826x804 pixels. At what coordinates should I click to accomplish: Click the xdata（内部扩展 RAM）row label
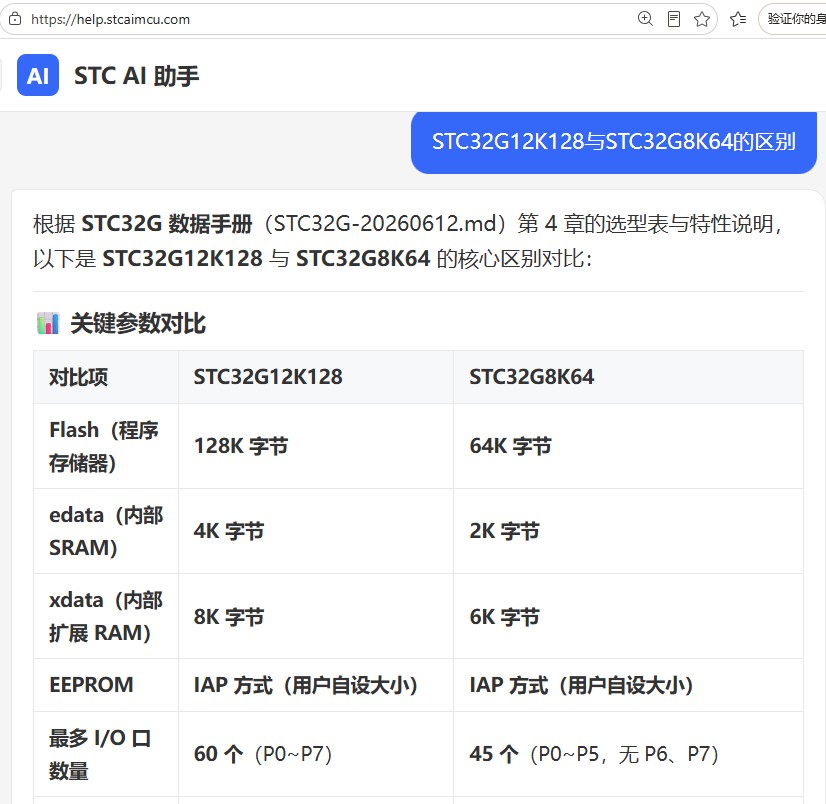click(106, 616)
